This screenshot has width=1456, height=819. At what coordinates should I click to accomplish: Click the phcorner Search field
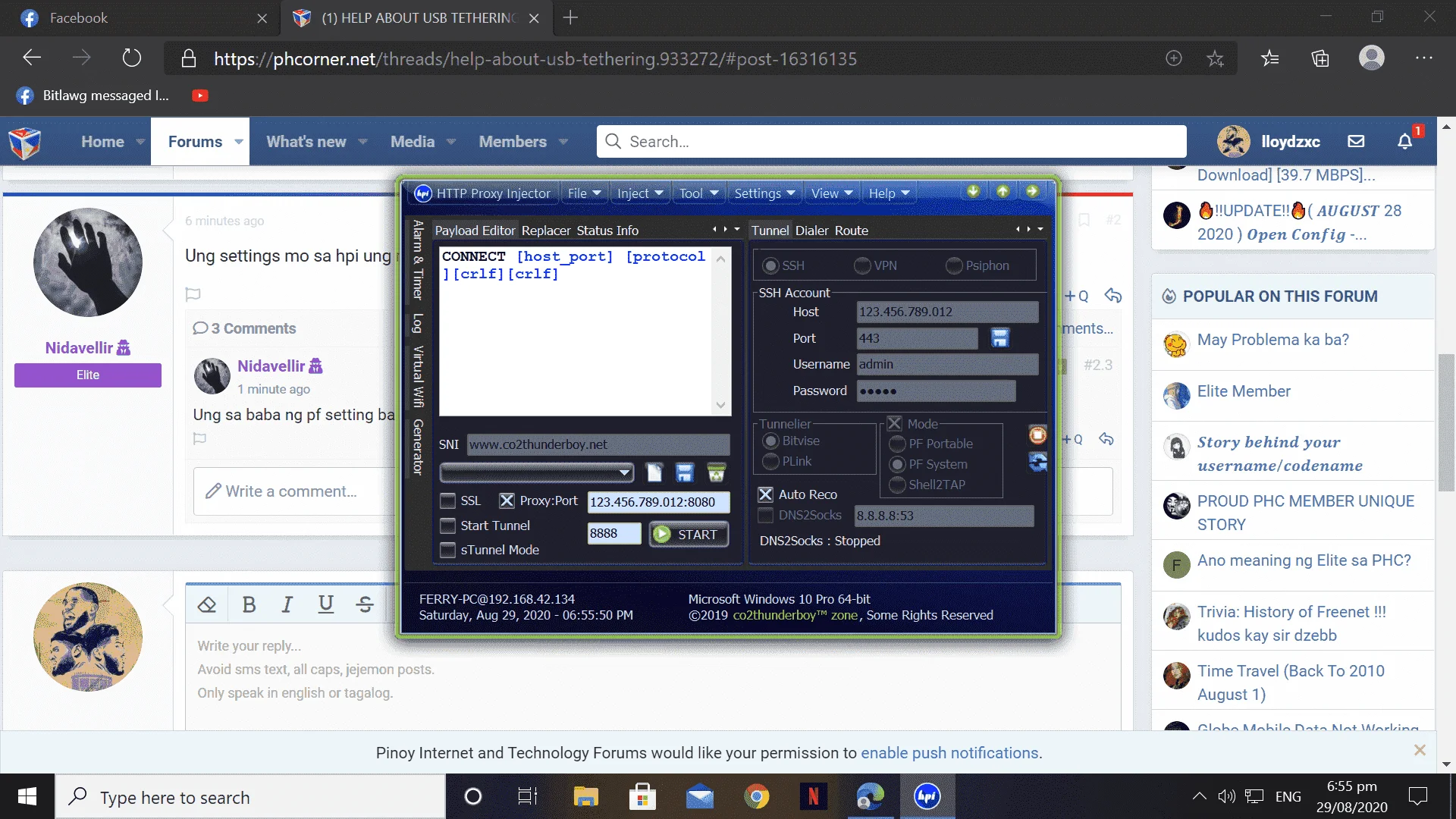(x=891, y=142)
